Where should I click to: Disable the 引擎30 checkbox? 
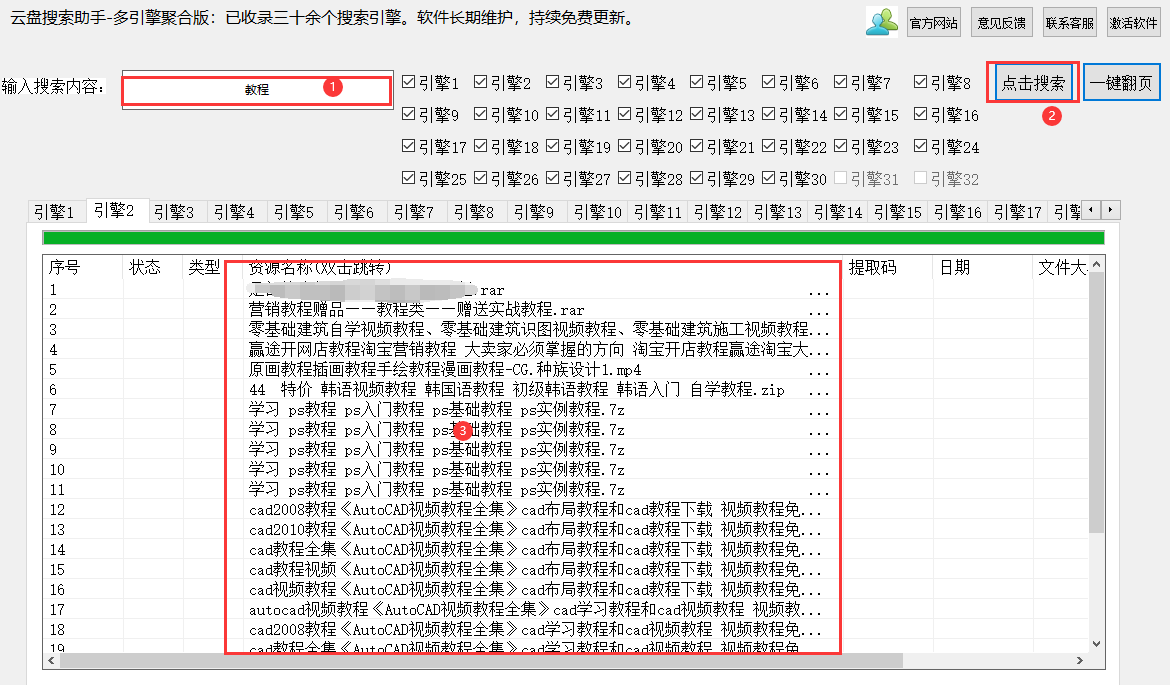(768, 179)
